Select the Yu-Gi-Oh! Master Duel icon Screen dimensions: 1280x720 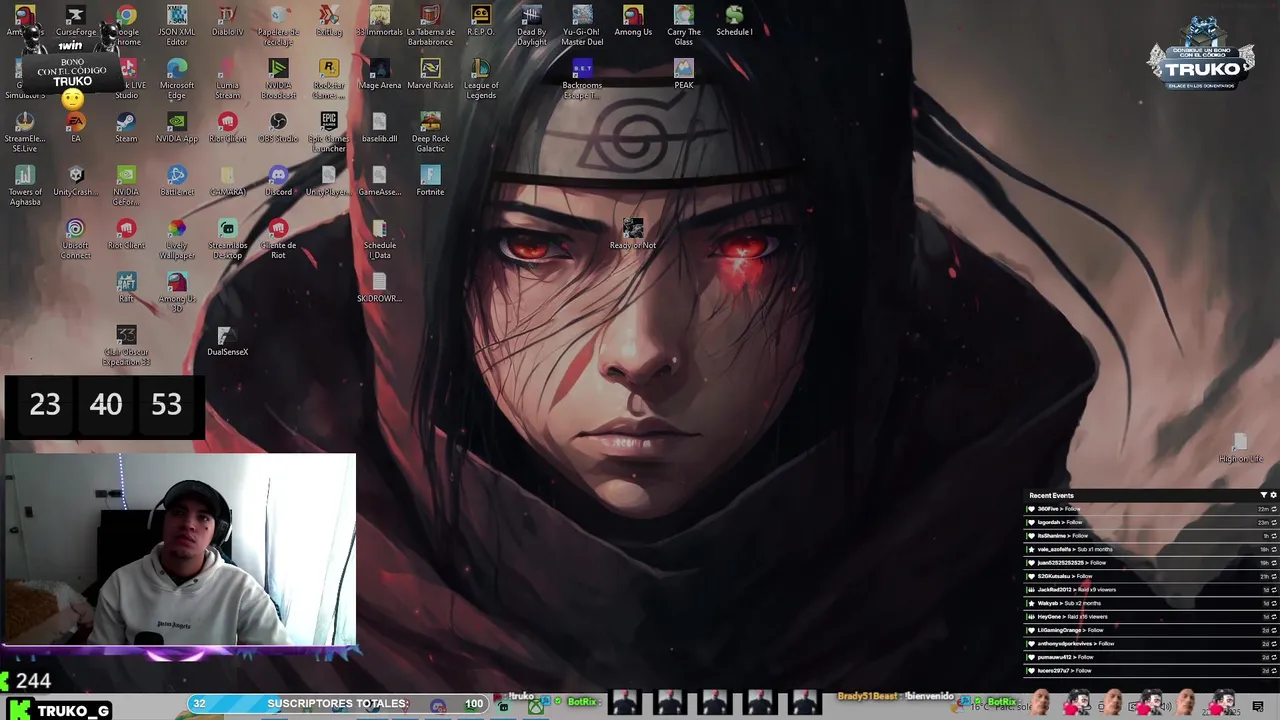(582, 25)
